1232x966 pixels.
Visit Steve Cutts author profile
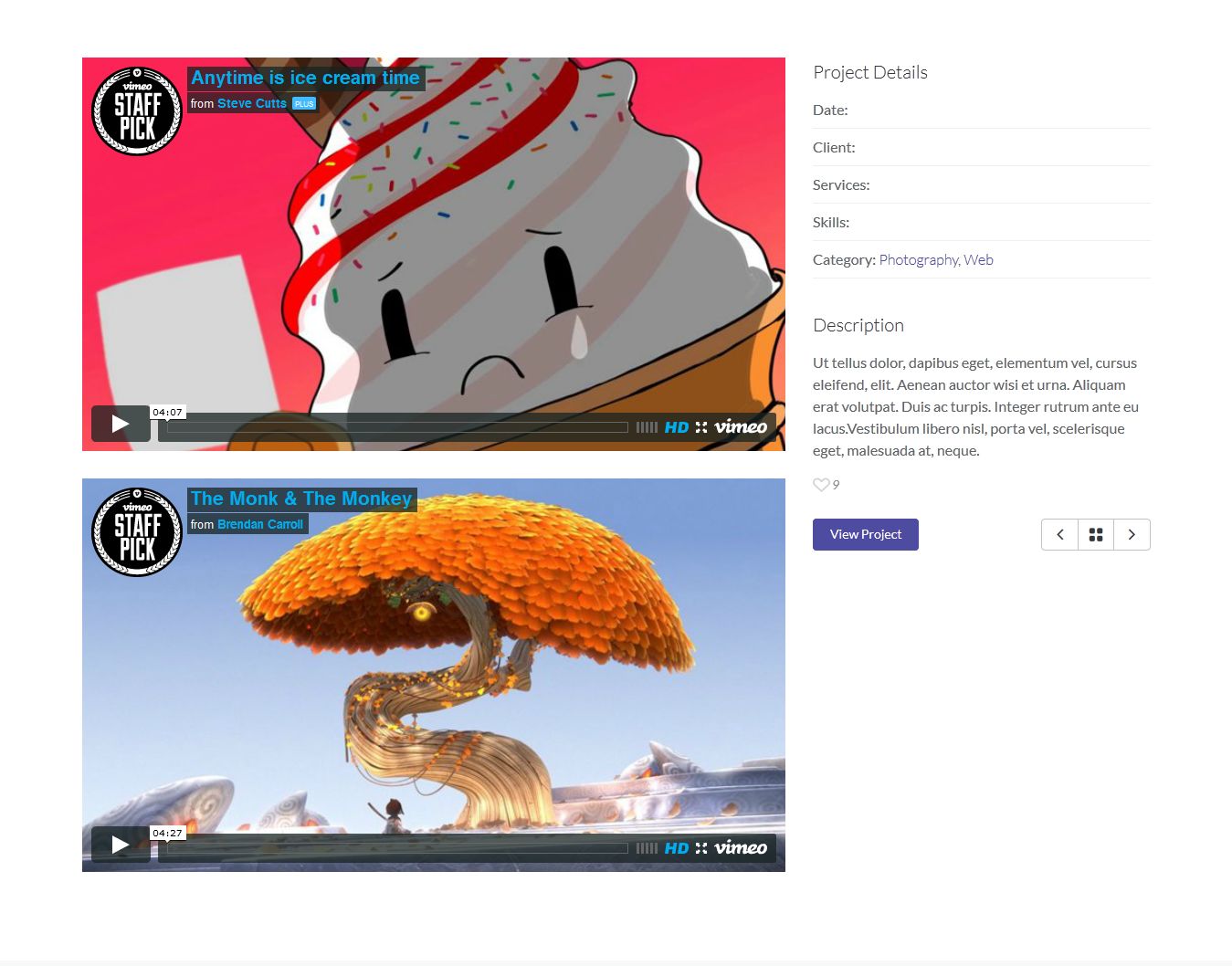[252, 104]
